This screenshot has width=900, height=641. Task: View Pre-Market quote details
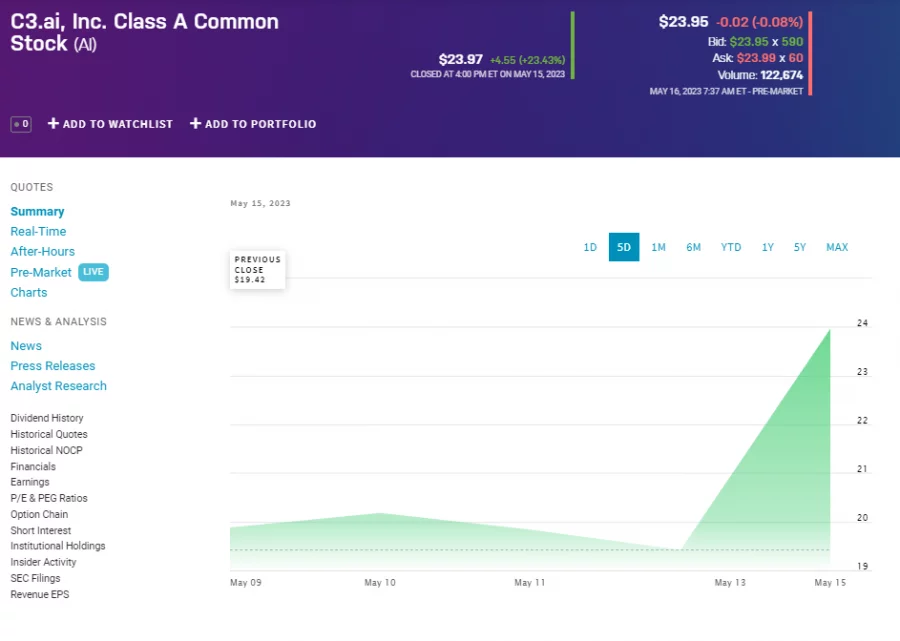coord(40,272)
